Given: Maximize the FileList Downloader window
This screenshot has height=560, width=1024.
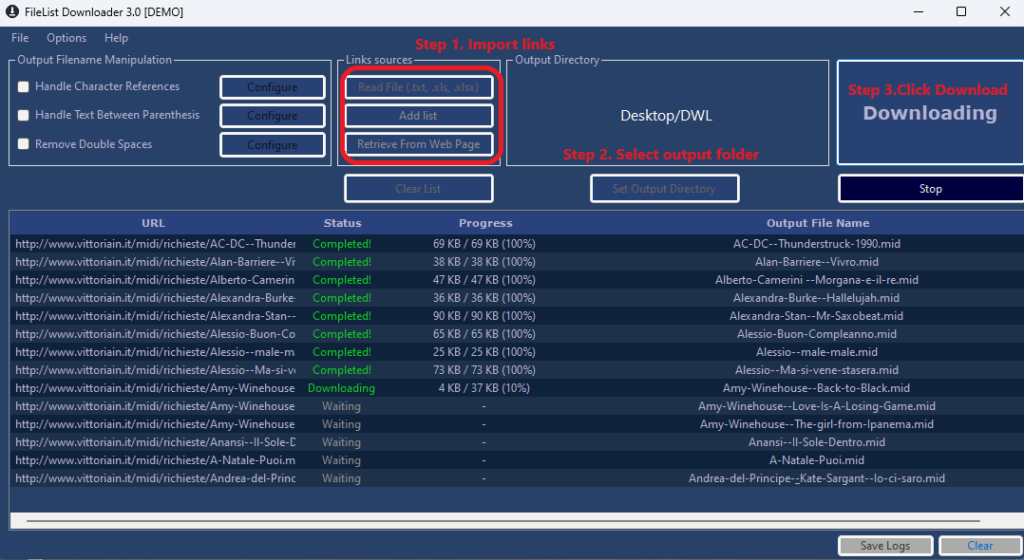Looking at the screenshot, I should [961, 12].
